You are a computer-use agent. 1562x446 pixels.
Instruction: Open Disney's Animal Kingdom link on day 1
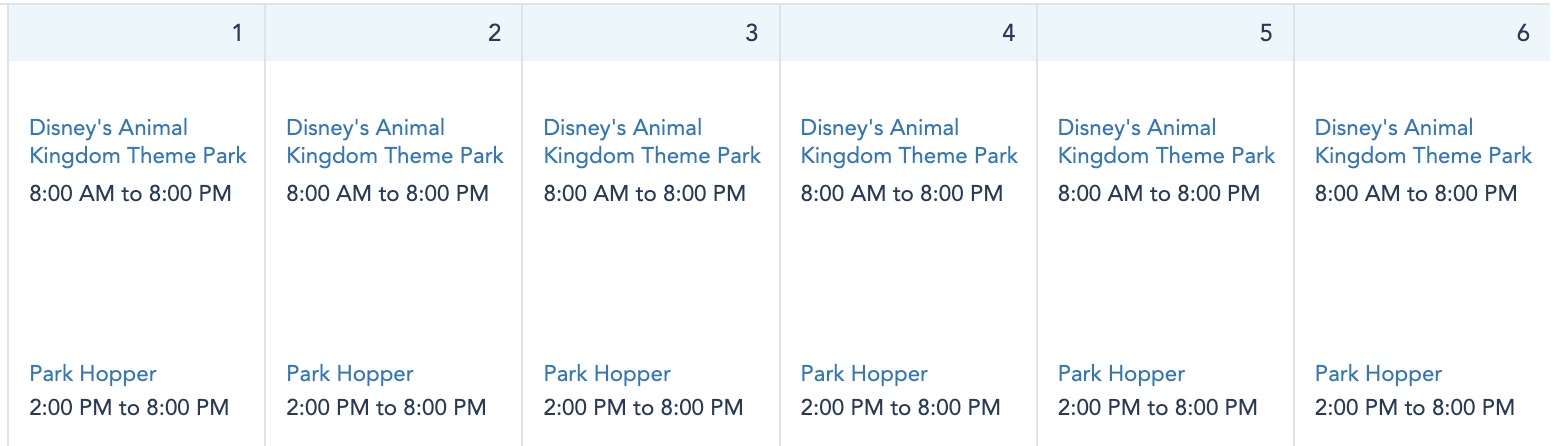coord(137,142)
